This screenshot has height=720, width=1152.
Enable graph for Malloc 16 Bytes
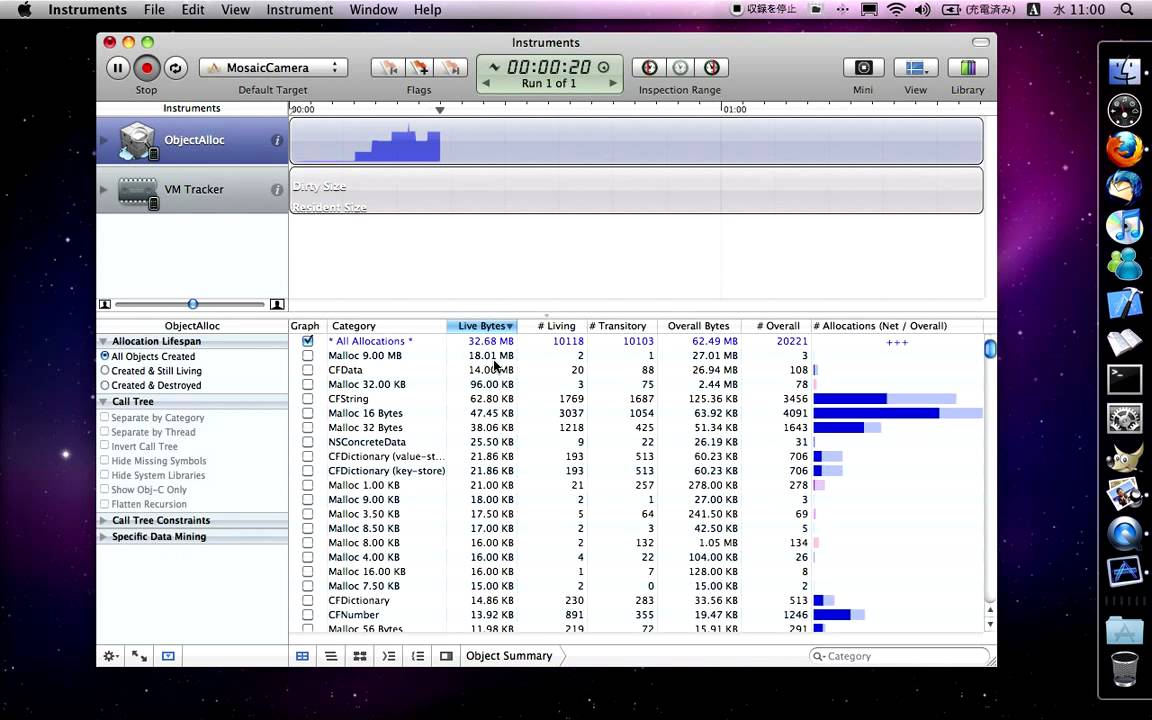pos(308,413)
